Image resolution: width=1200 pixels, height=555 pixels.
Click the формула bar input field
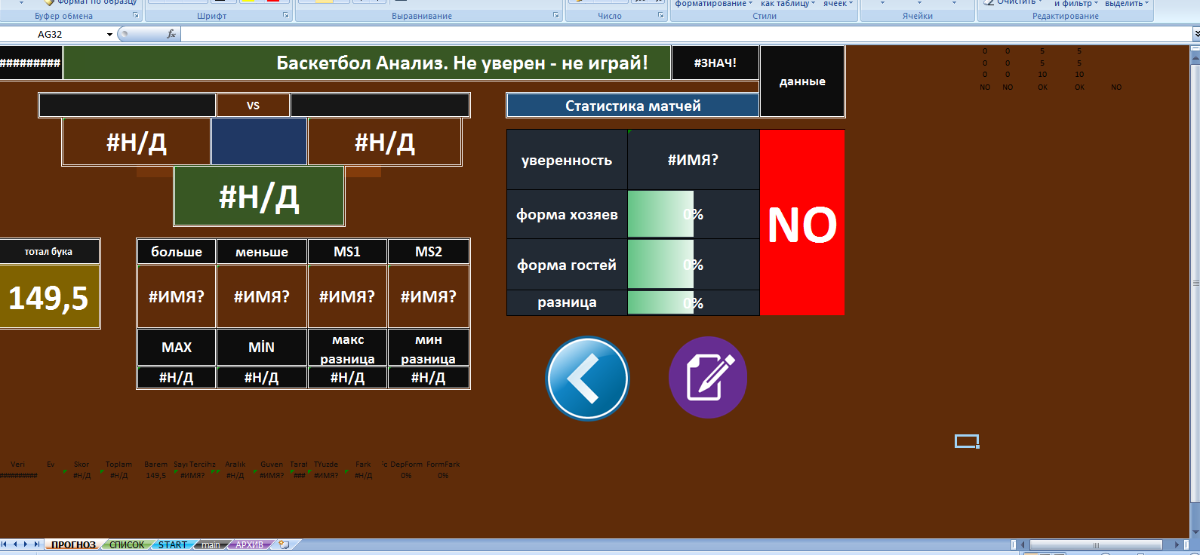680,34
